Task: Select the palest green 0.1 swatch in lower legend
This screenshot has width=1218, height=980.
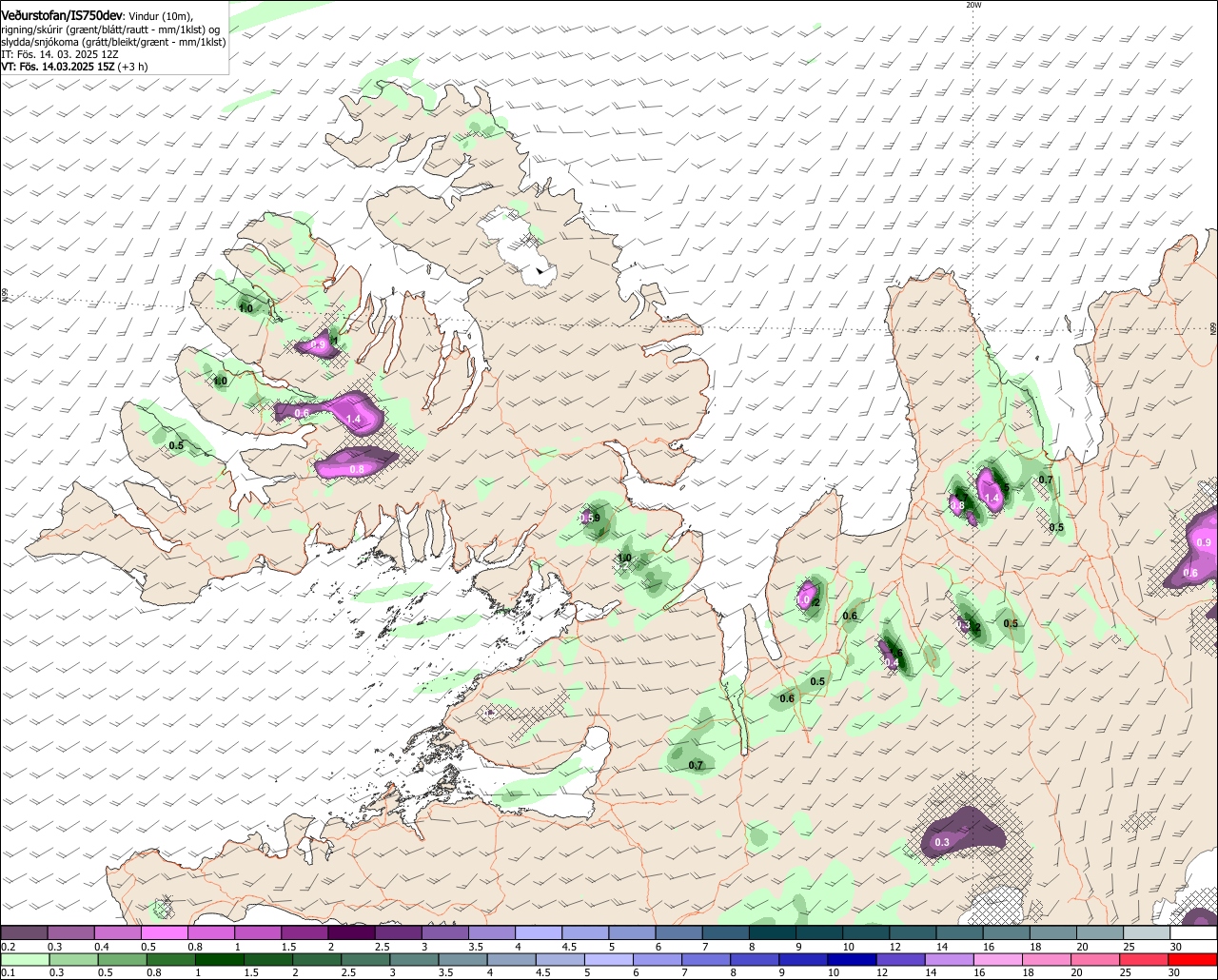Action: (x=25, y=960)
